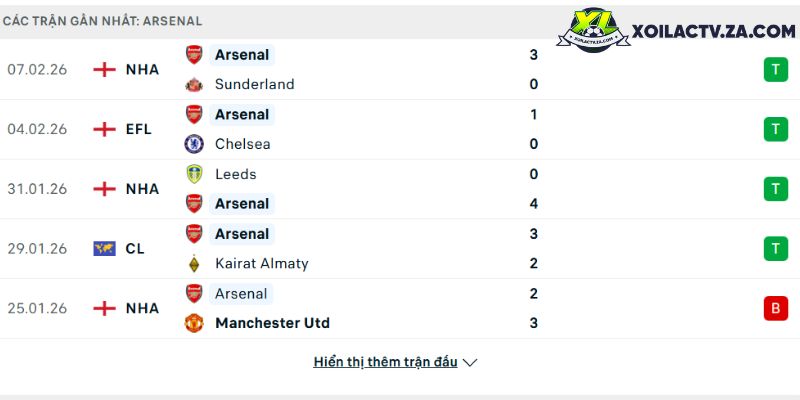Expand the chevron next to Hiển thị thêm trận đấu

click(x=470, y=362)
